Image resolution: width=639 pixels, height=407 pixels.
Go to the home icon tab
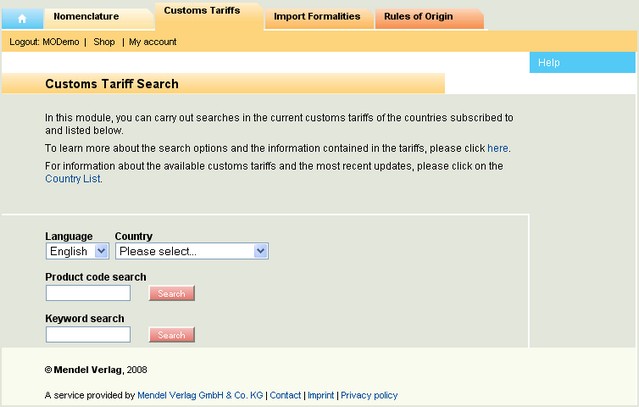pos(22,18)
